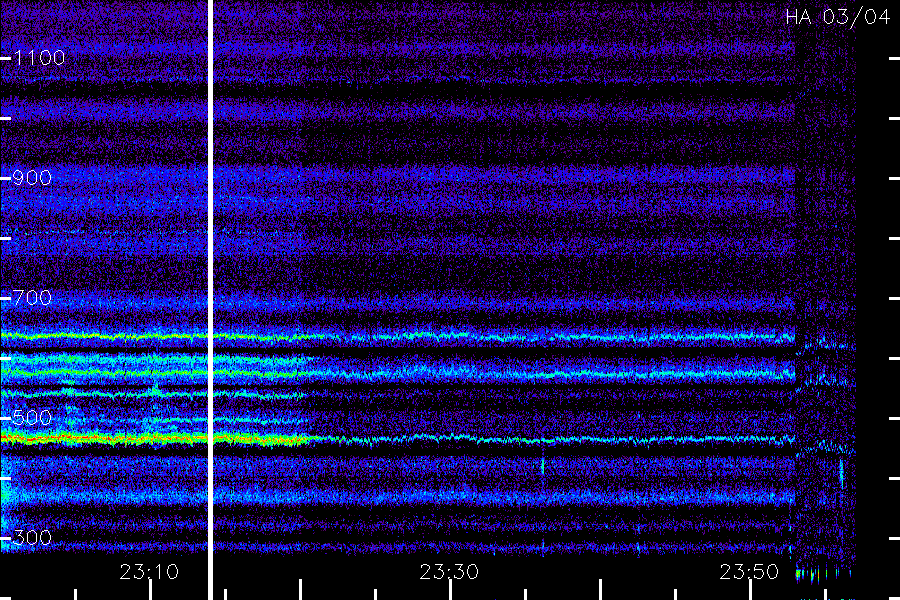The width and height of the screenshot is (900, 600).
Task: Click the 700 frequency axis label
Action: [x=32, y=297]
